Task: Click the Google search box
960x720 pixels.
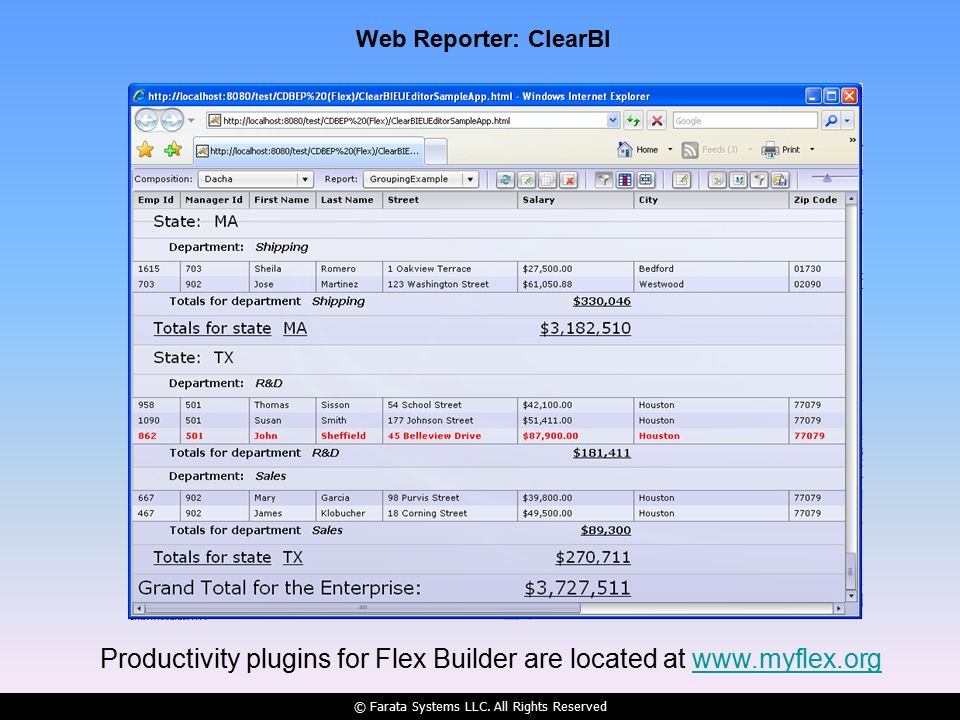Action: [744, 121]
